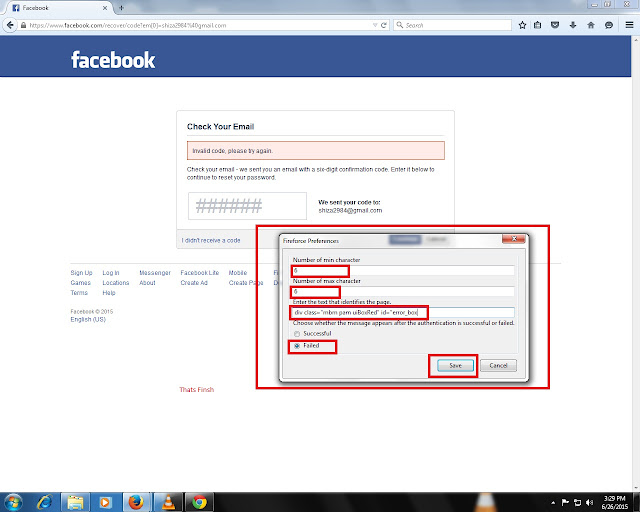640x512 pixels.
Task: Click the email shiza2984@gmail.com text
Action: tap(350, 211)
